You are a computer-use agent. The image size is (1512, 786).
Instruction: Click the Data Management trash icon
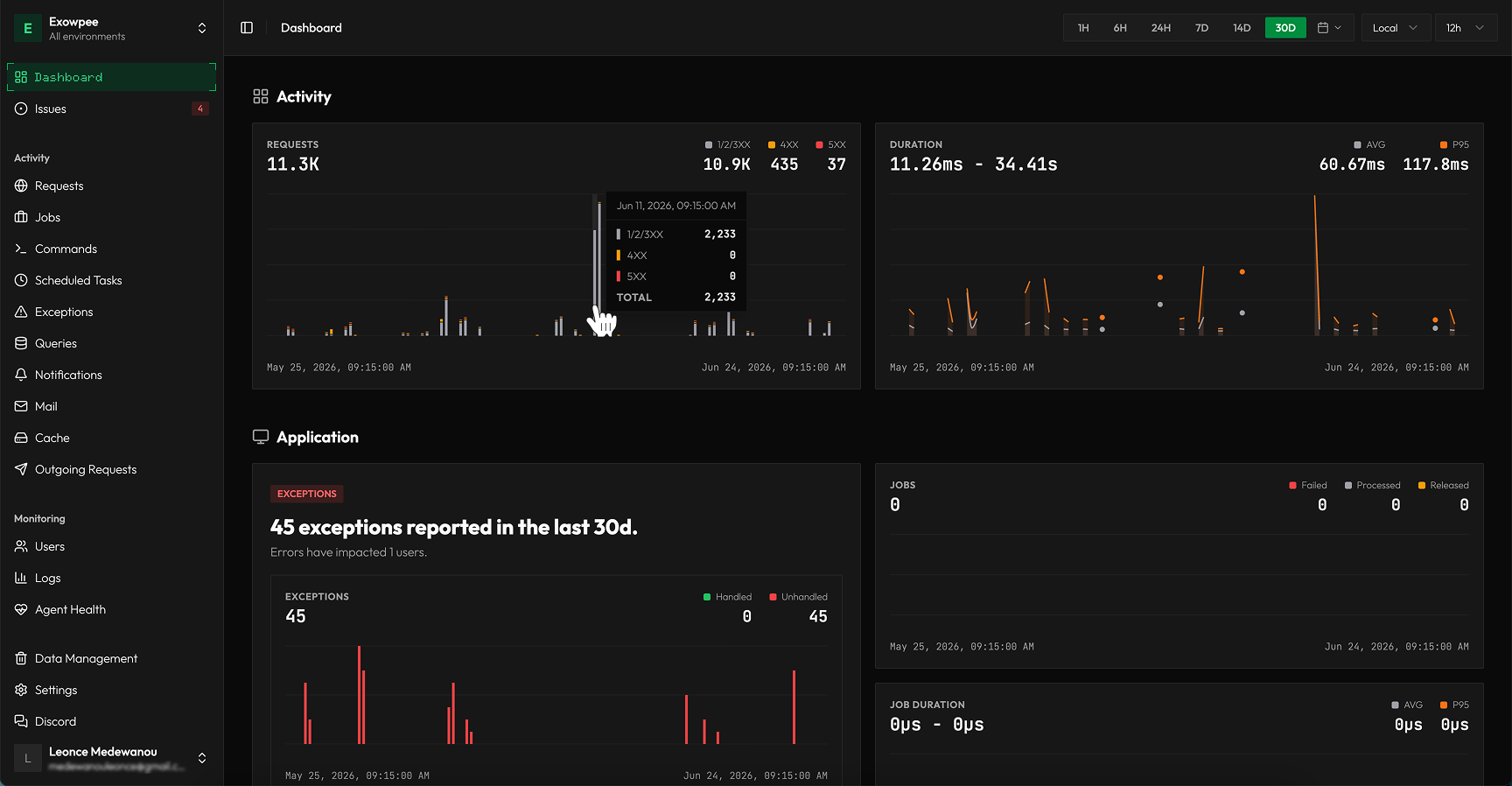pos(21,658)
